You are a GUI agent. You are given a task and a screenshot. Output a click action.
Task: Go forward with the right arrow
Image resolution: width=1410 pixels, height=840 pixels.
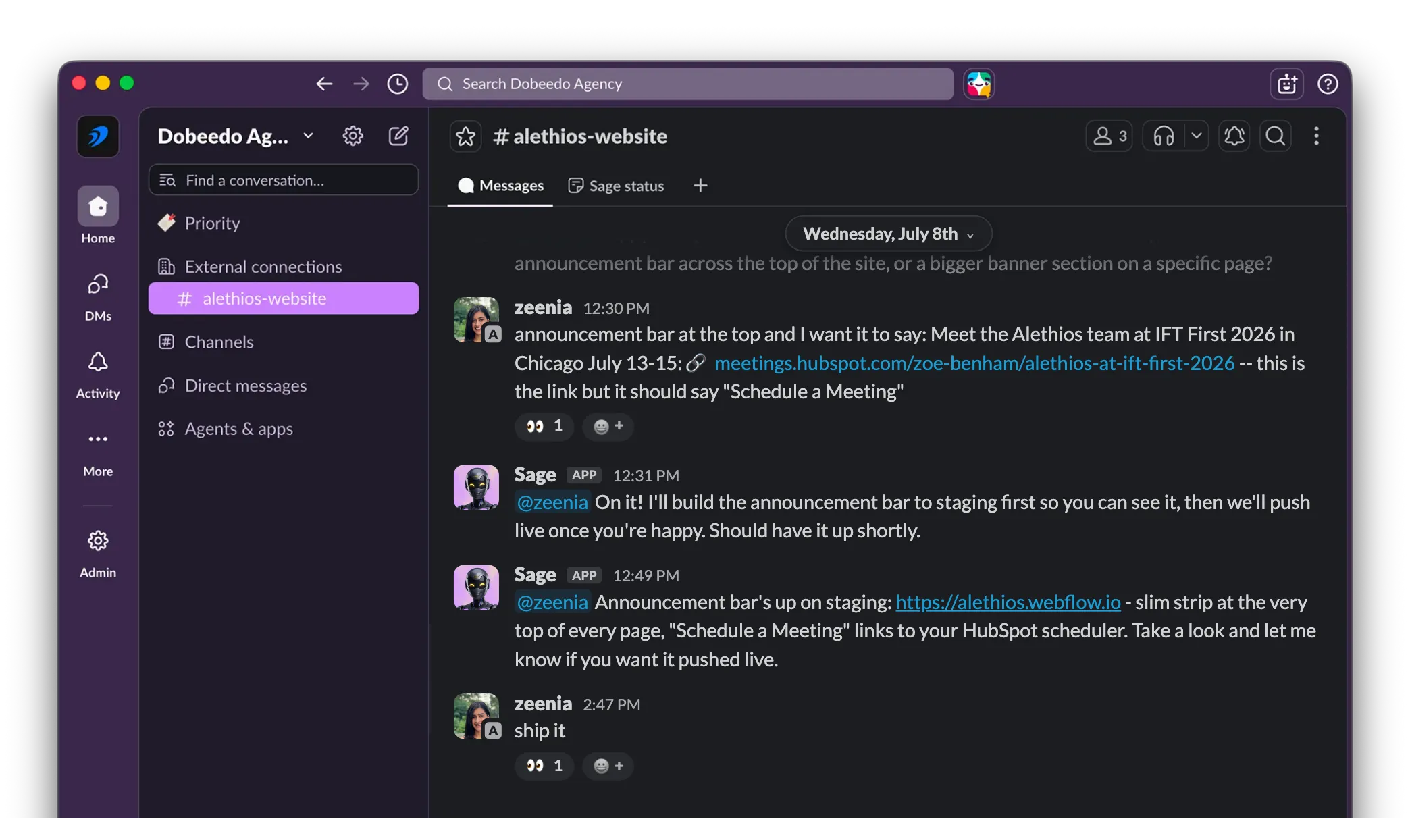361,84
